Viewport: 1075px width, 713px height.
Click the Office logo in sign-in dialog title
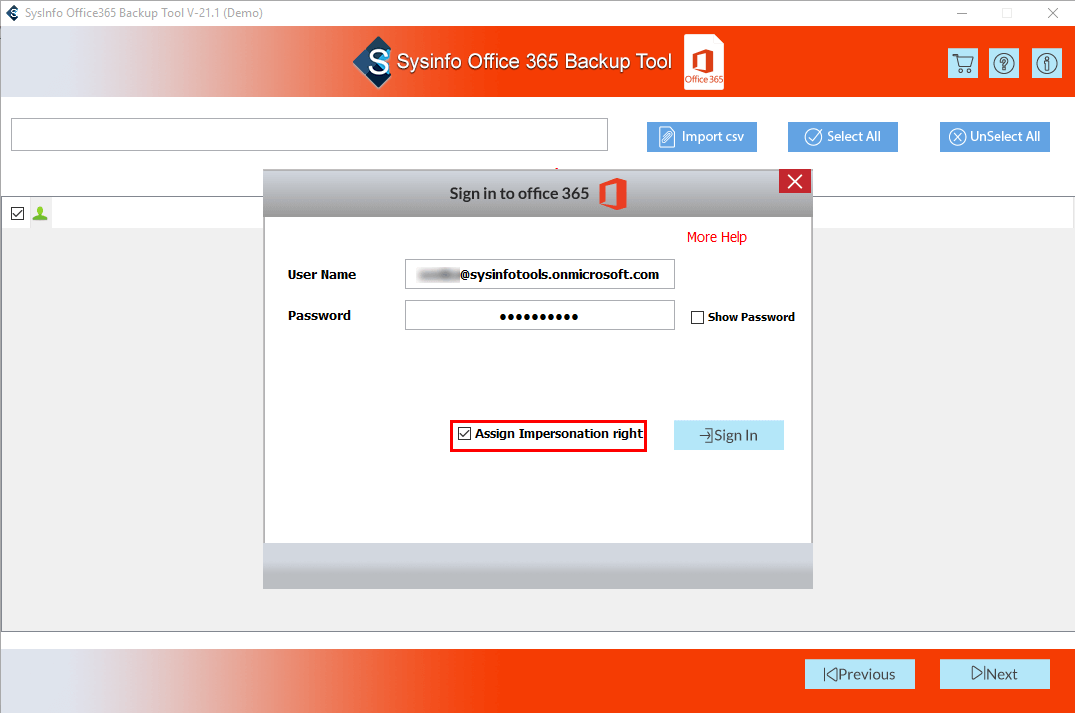[613, 194]
